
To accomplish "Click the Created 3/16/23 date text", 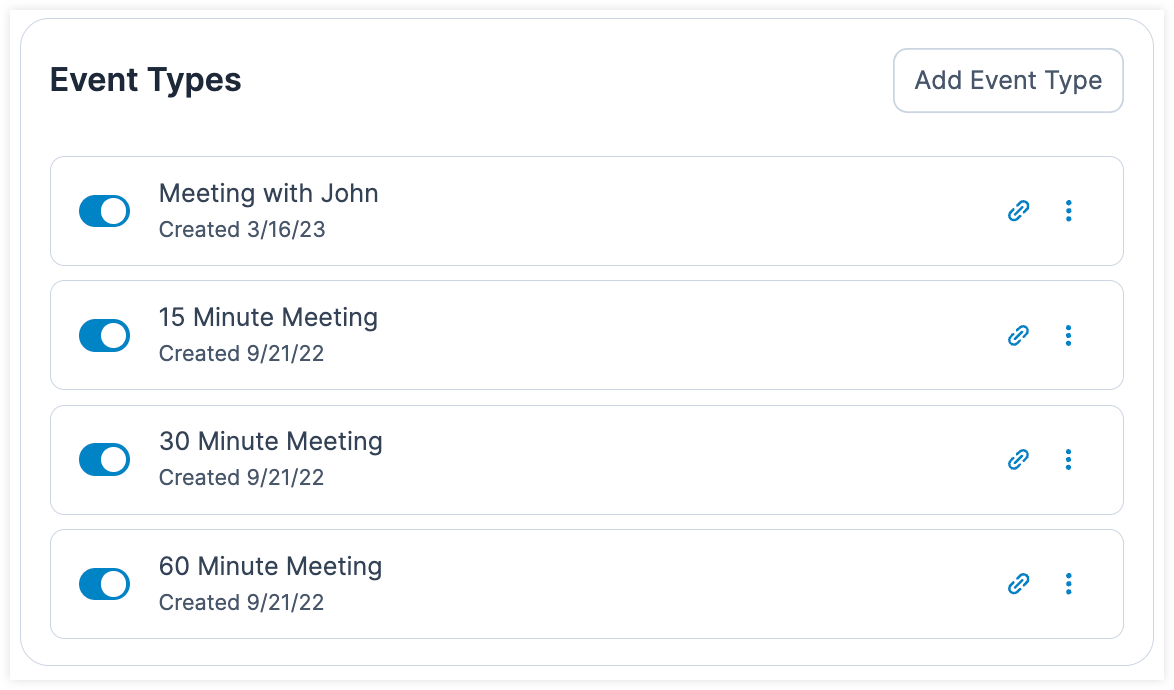I will [x=242, y=230].
